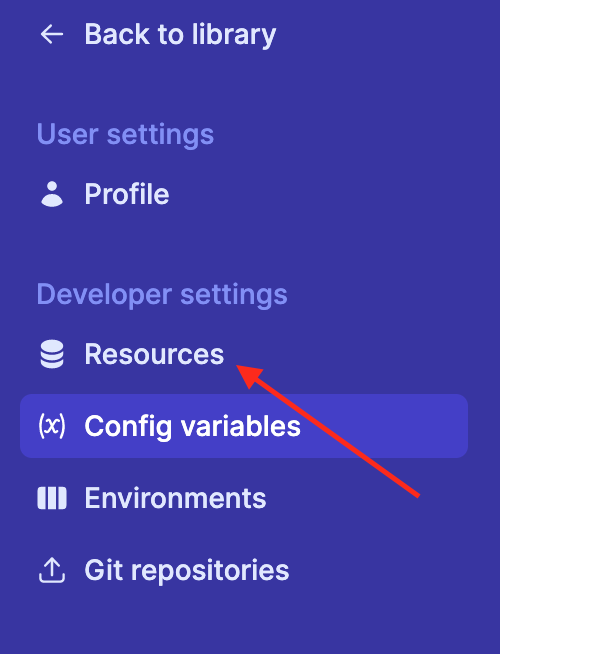This screenshot has height=654, width=596.
Task: Open Profile via the person icon
Action: (52, 194)
